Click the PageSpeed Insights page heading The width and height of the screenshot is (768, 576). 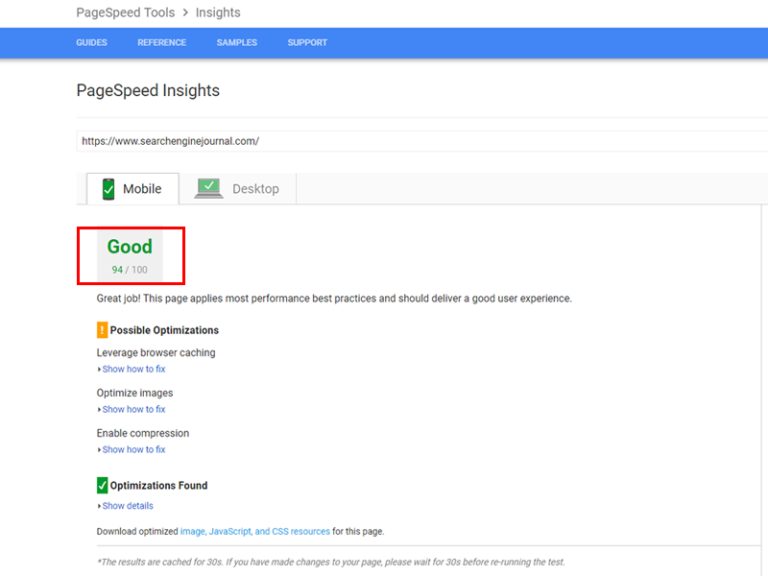tap(148, 91)
